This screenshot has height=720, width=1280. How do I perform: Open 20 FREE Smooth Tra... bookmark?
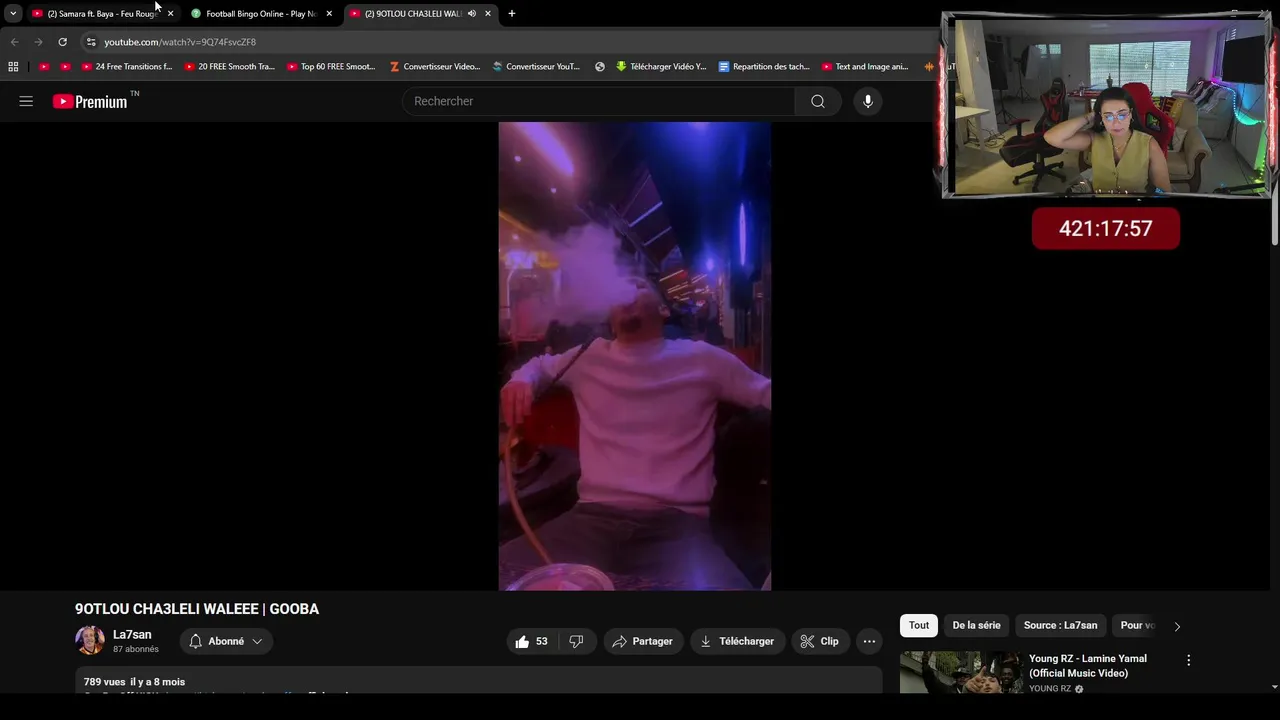click(229, 67)
